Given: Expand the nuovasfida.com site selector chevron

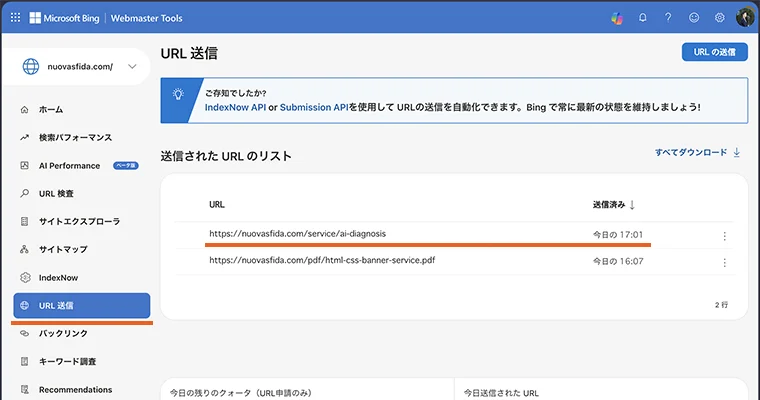Looking at the screenshot, I should click(x=132, y=66).
